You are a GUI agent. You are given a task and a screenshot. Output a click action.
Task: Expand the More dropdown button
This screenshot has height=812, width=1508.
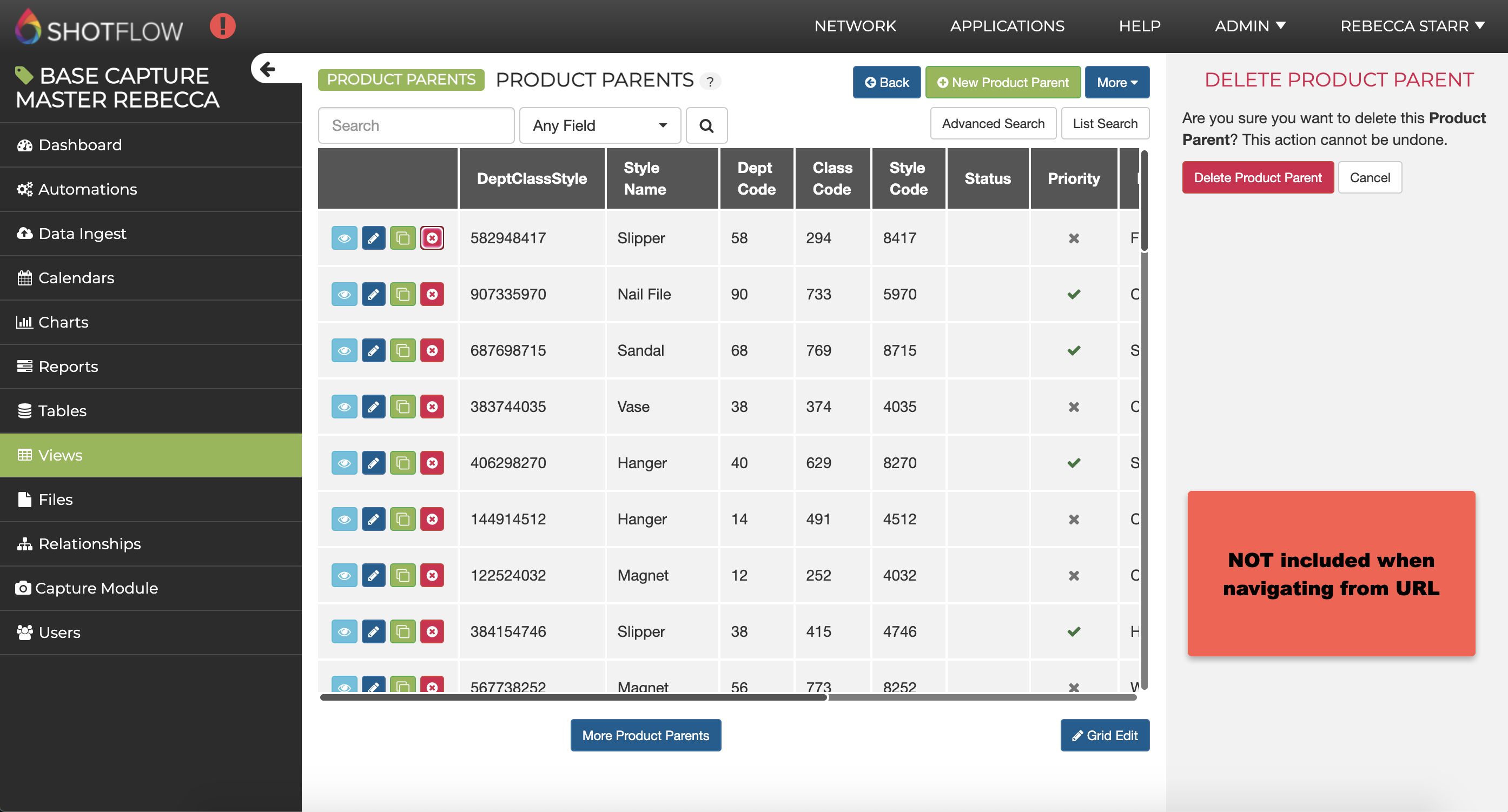tap(1116, 83)
